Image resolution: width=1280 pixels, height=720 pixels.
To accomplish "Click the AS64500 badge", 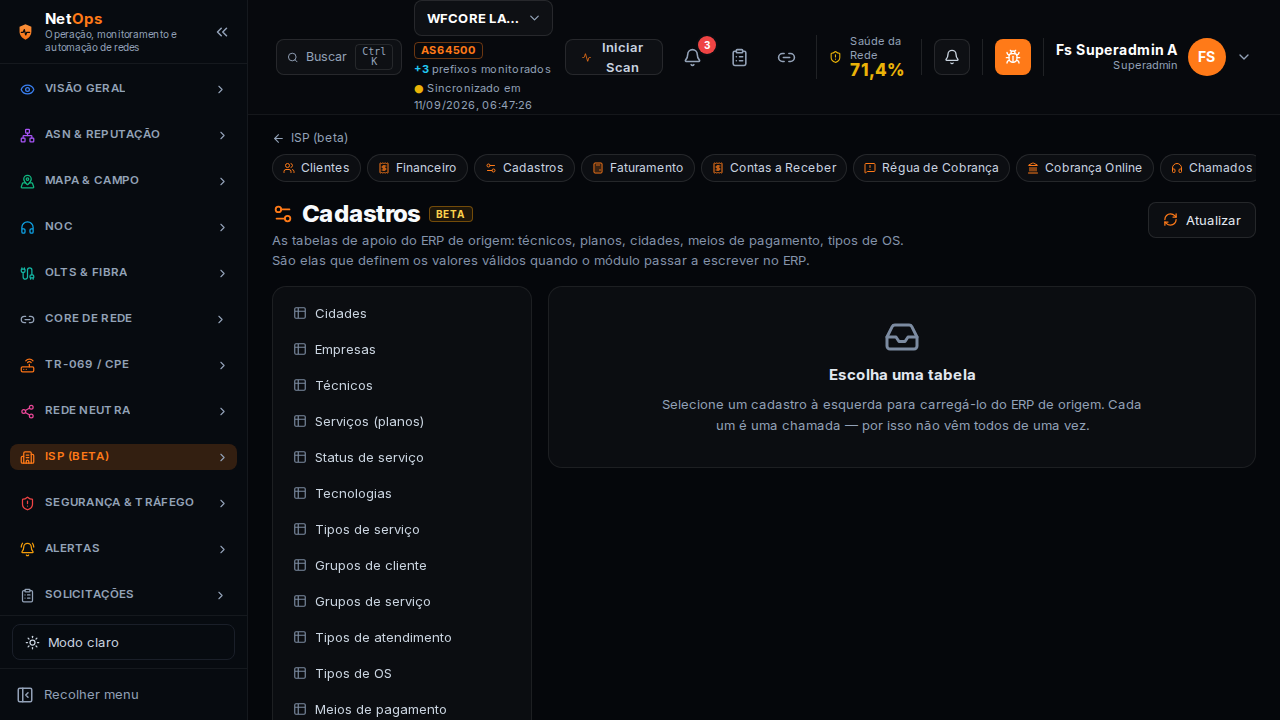I will [x=448, y=50].
